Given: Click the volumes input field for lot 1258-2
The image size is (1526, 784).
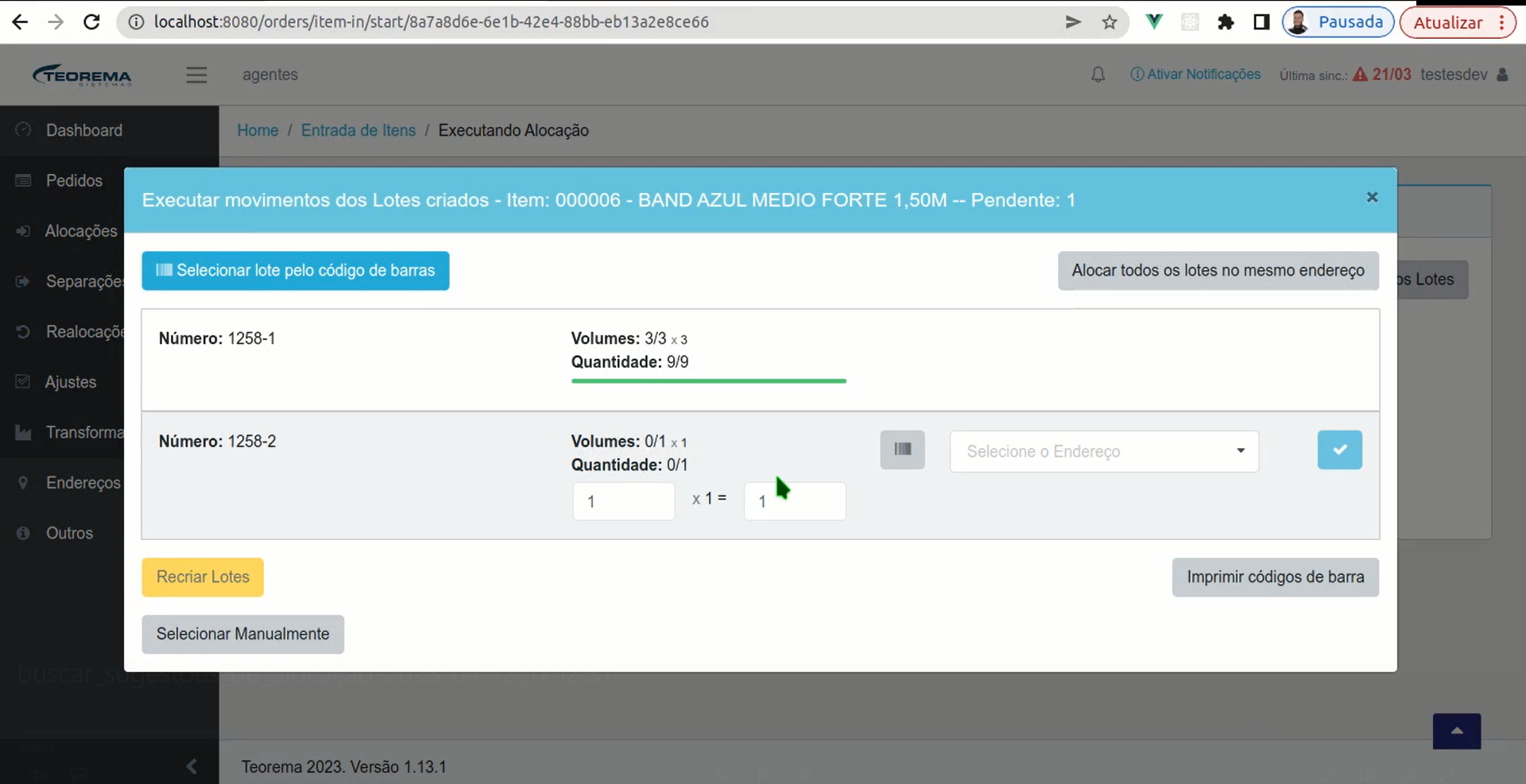Looking at the screenshot, I should (624, 501).
